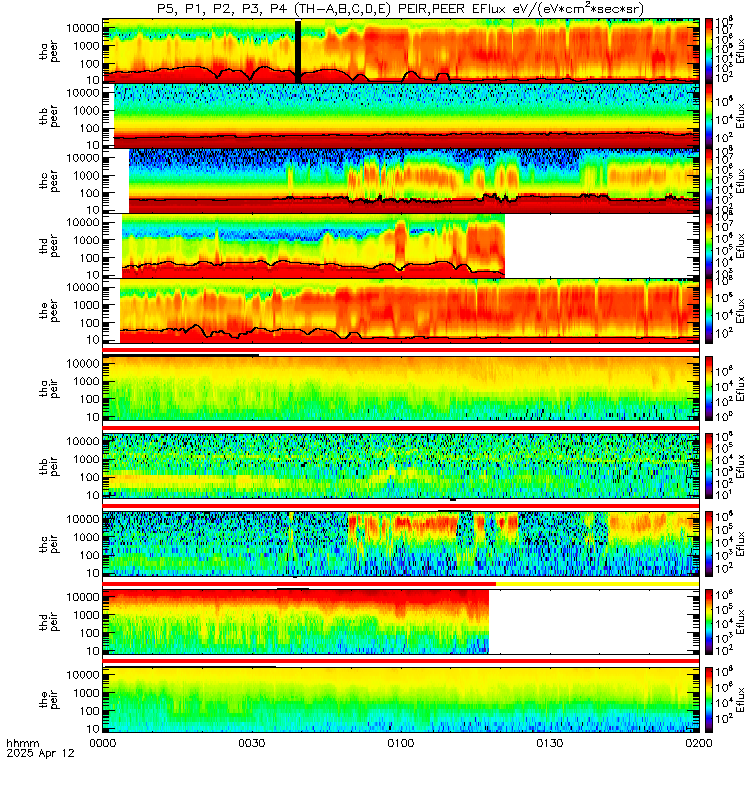The height and width of the screenshot is (800, 750).
Task: Click the 0000 time axis label
Action: (x=103, y=743)
